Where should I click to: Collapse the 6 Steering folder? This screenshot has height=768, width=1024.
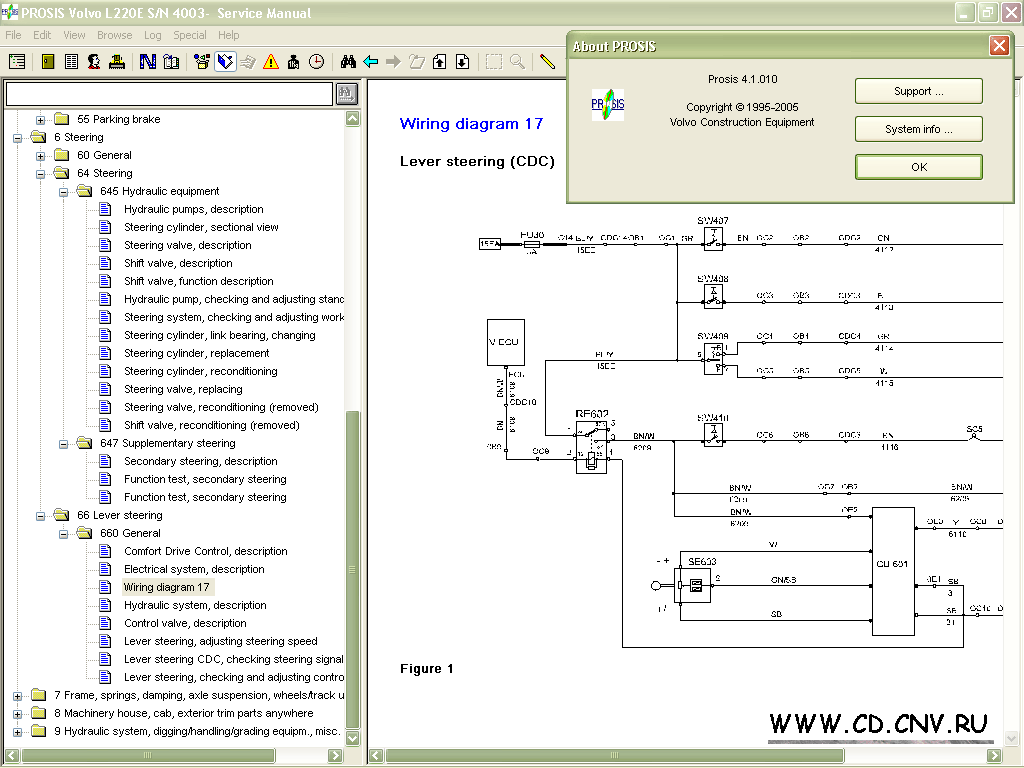18,138
